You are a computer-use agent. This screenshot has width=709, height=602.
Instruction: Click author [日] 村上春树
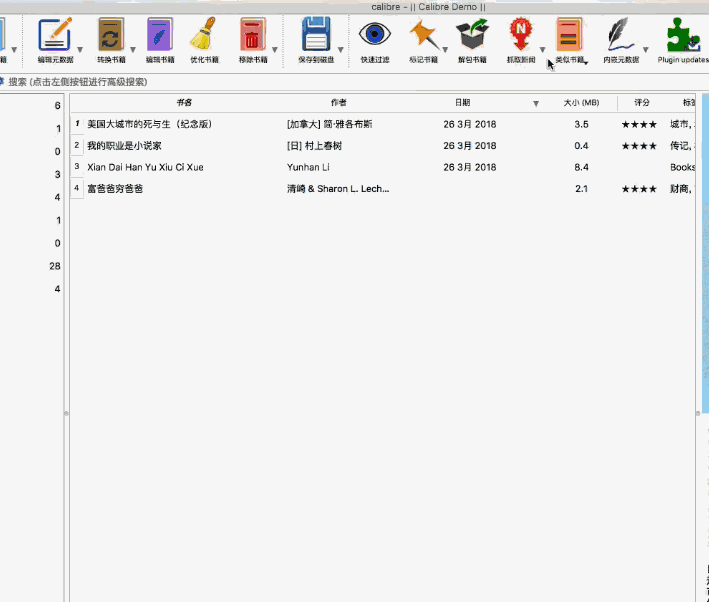[x=314, y=146]
